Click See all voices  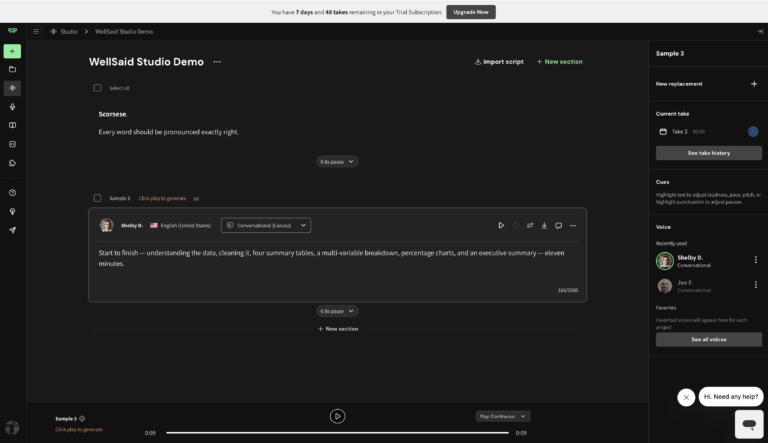click(709, 339)
